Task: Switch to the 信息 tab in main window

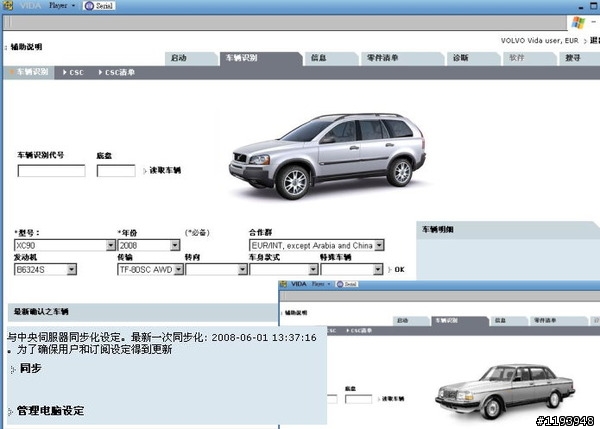Action: [331, 58]
